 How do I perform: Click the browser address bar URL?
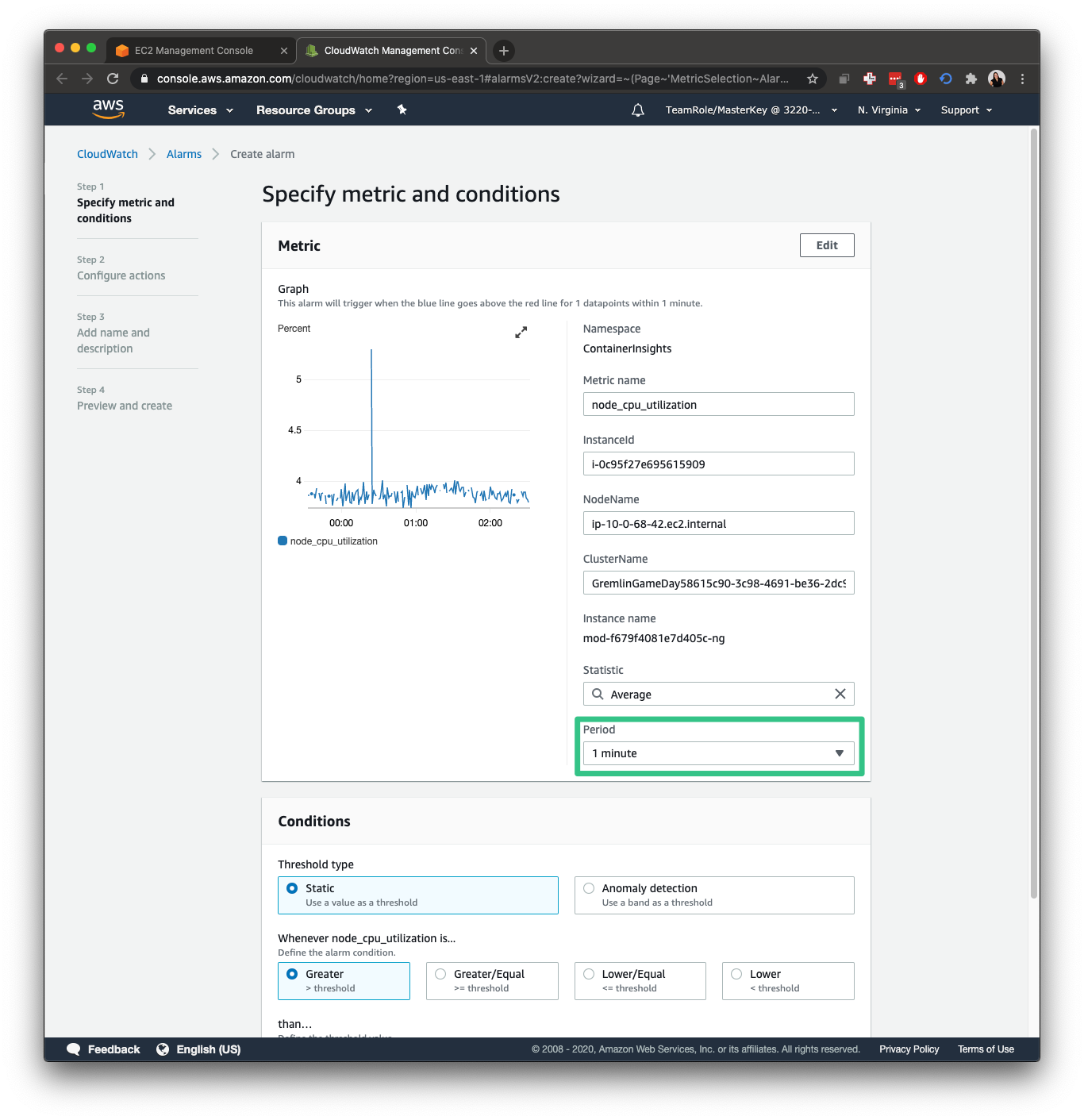tap(473, 79)
